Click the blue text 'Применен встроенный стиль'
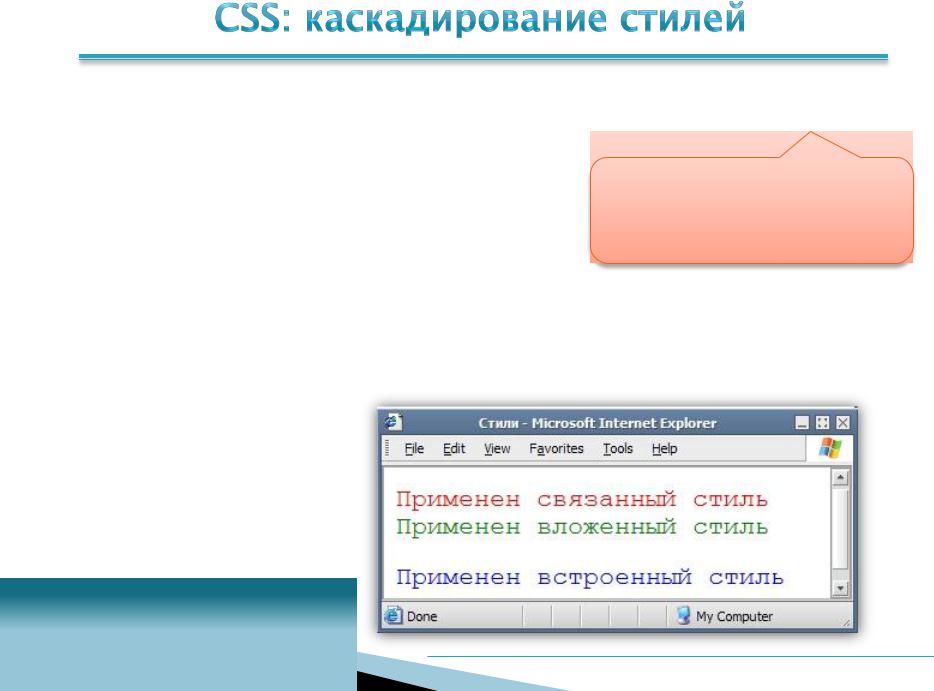Screen dimensions: 934x691 tap(590, 577)
